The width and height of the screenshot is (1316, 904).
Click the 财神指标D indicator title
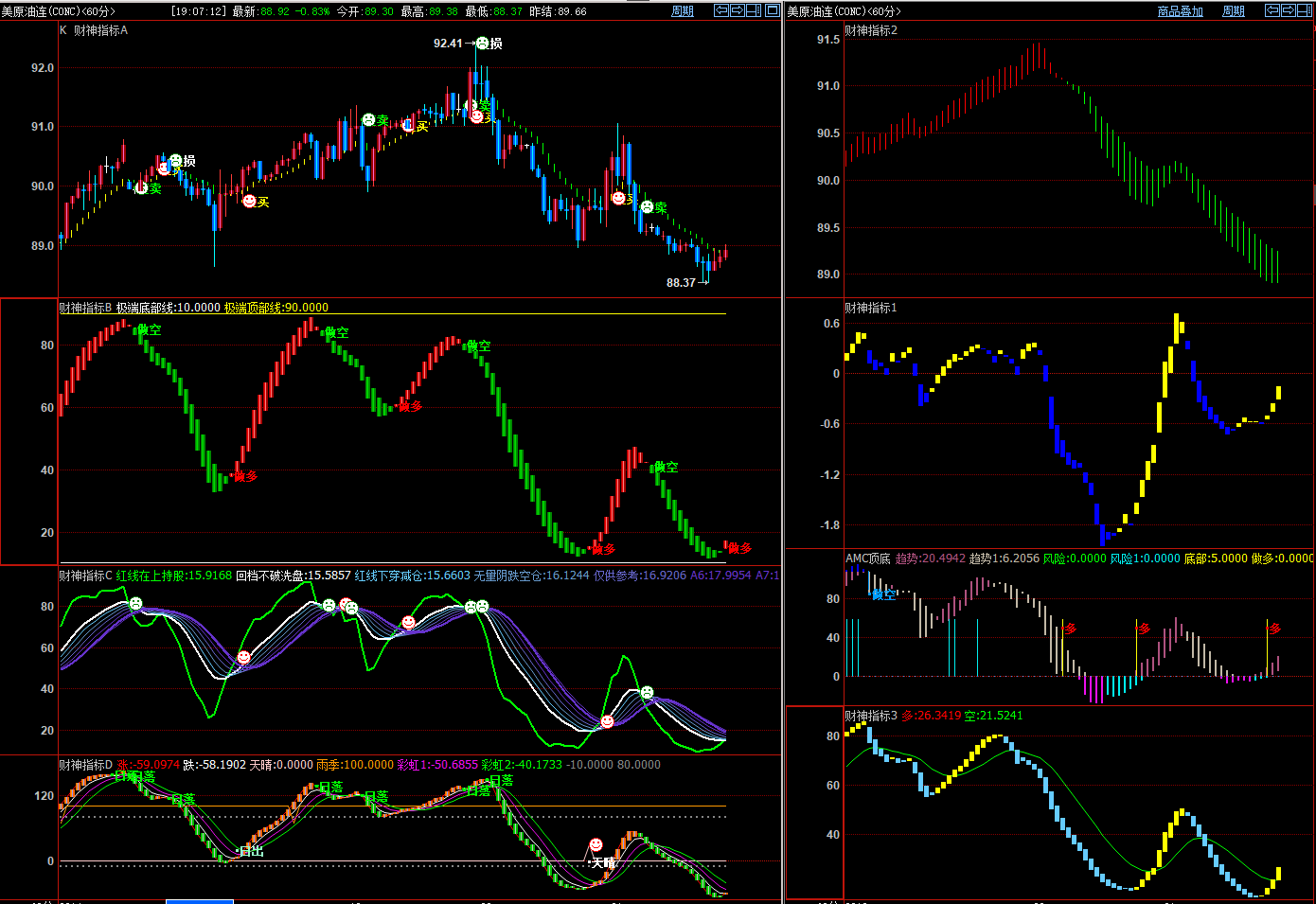pos(85,765)
